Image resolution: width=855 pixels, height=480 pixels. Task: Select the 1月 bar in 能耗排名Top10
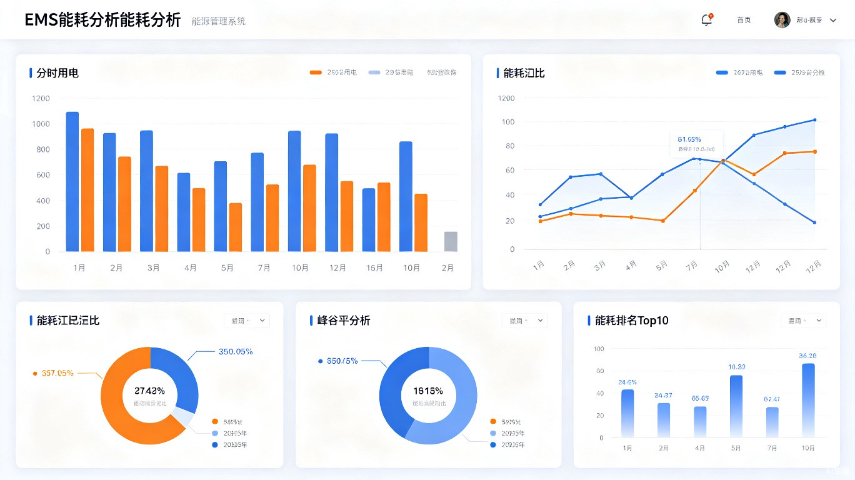628,413
